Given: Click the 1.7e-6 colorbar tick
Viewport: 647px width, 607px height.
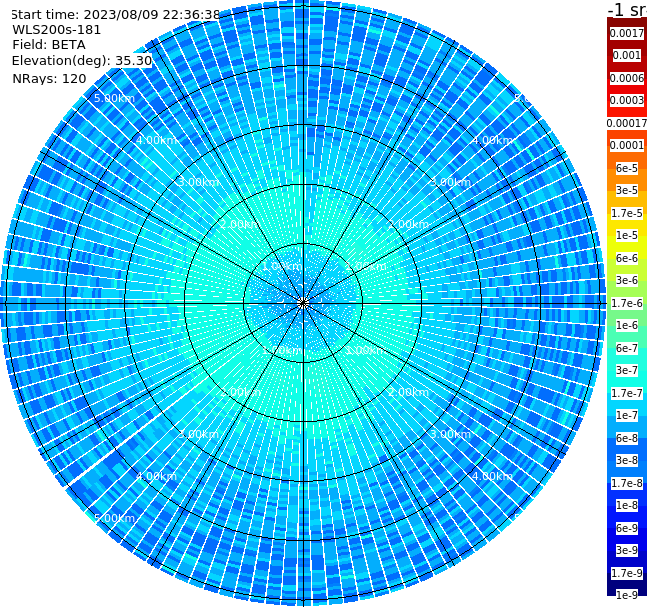Looking at the screenshot, I should coord(627,303).
